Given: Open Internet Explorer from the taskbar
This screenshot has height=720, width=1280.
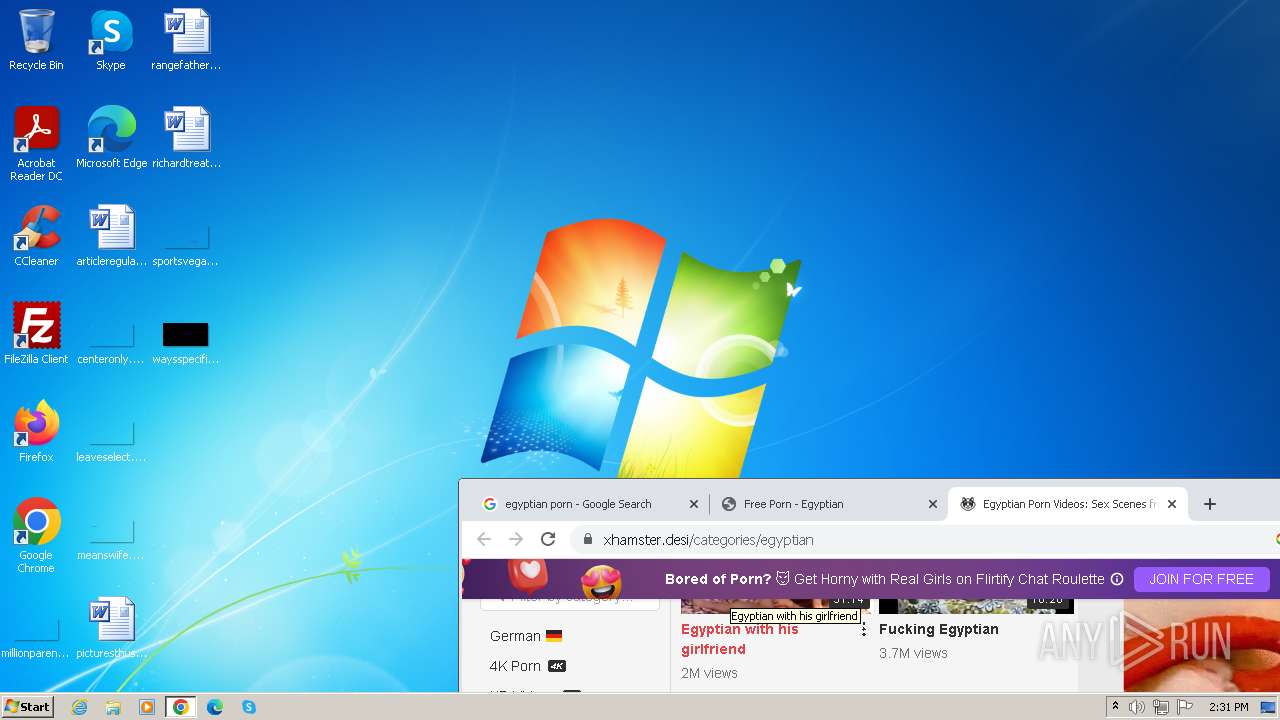Looking at the screenshot, I should tap(79, 707).
